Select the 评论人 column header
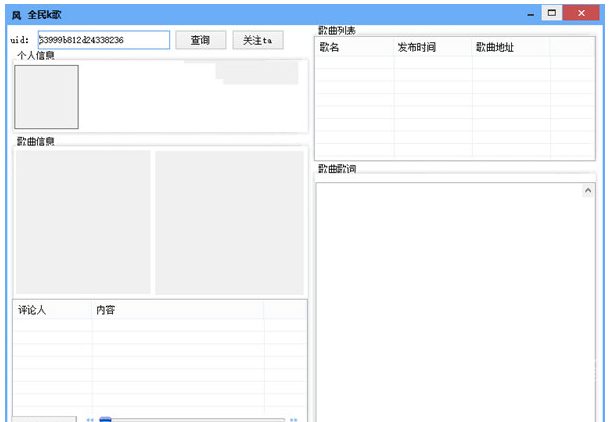613x422 pixels. [x=52, y=310]
